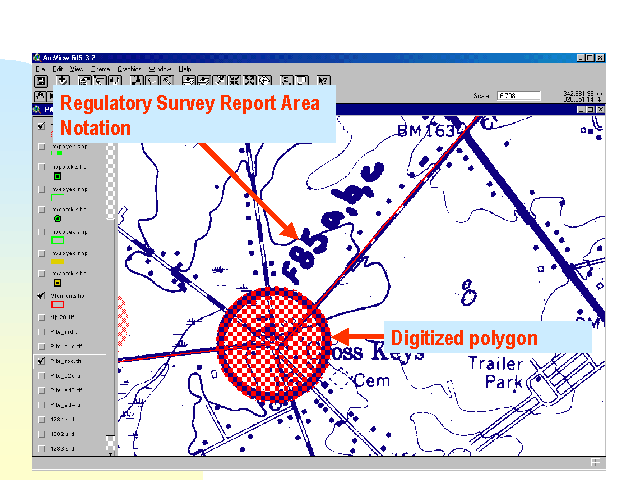Enable the theme with yellow bar symbol
Viewport: 640px width, 480px height.
click(x=41, y=252)
